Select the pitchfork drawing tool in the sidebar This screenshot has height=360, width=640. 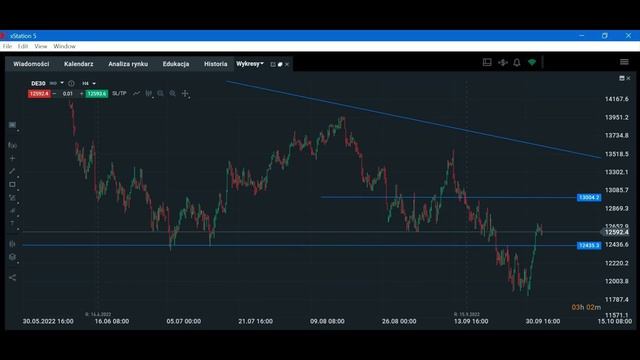tap(12, 211)
